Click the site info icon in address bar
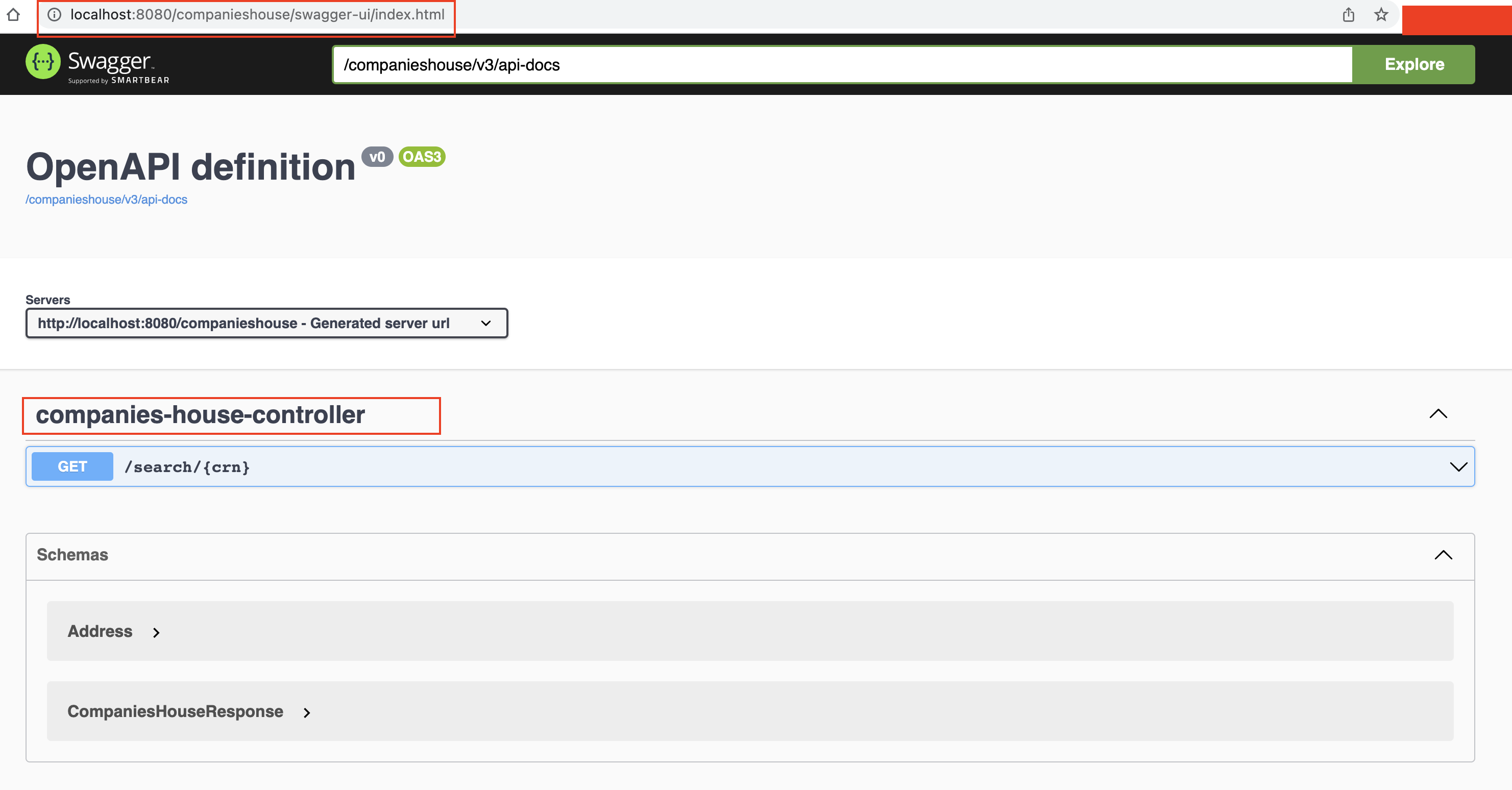This screenshot has height=790, width=1512. [x=54, y=15]
